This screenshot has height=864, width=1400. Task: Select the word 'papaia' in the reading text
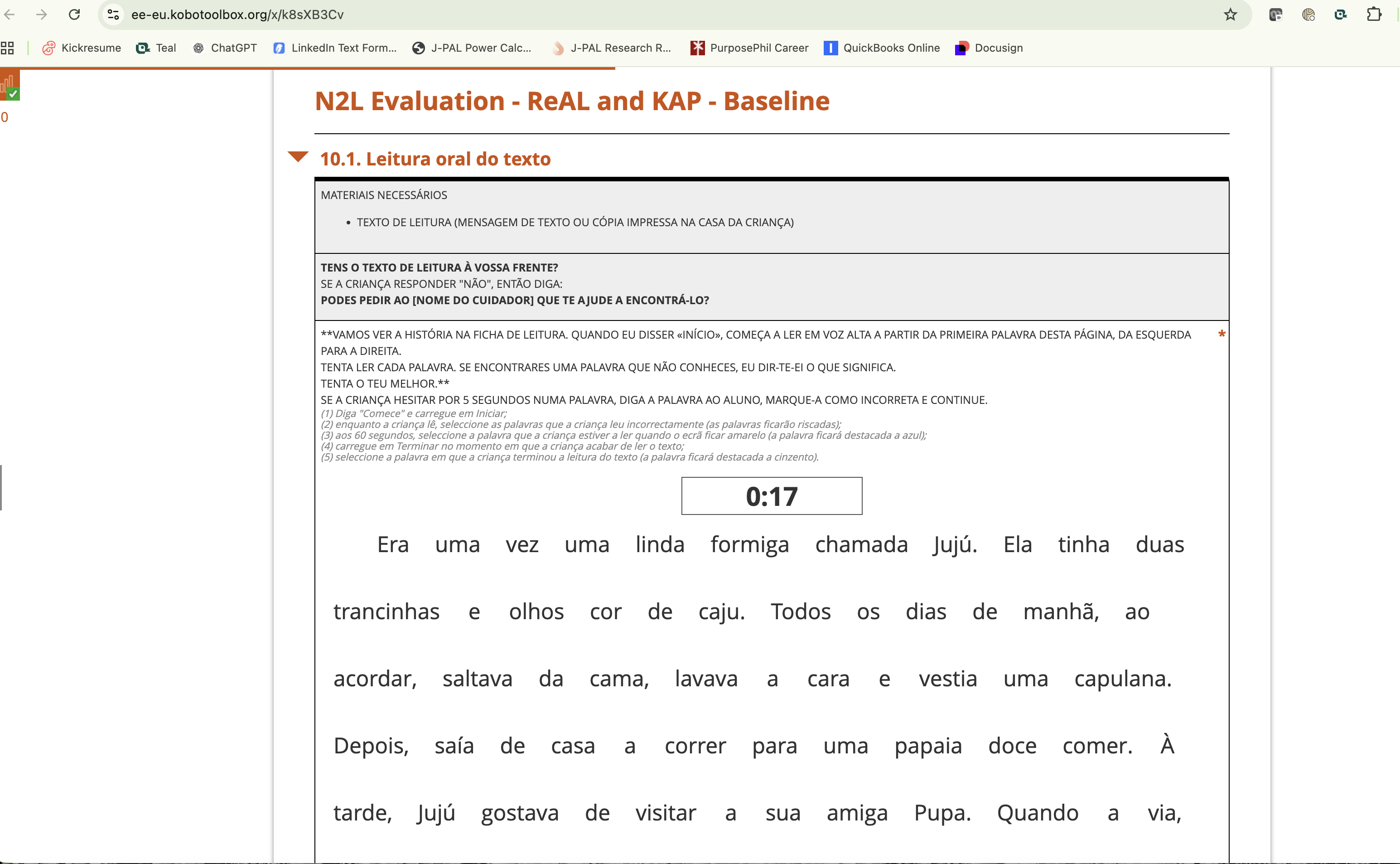coord(928,746)
